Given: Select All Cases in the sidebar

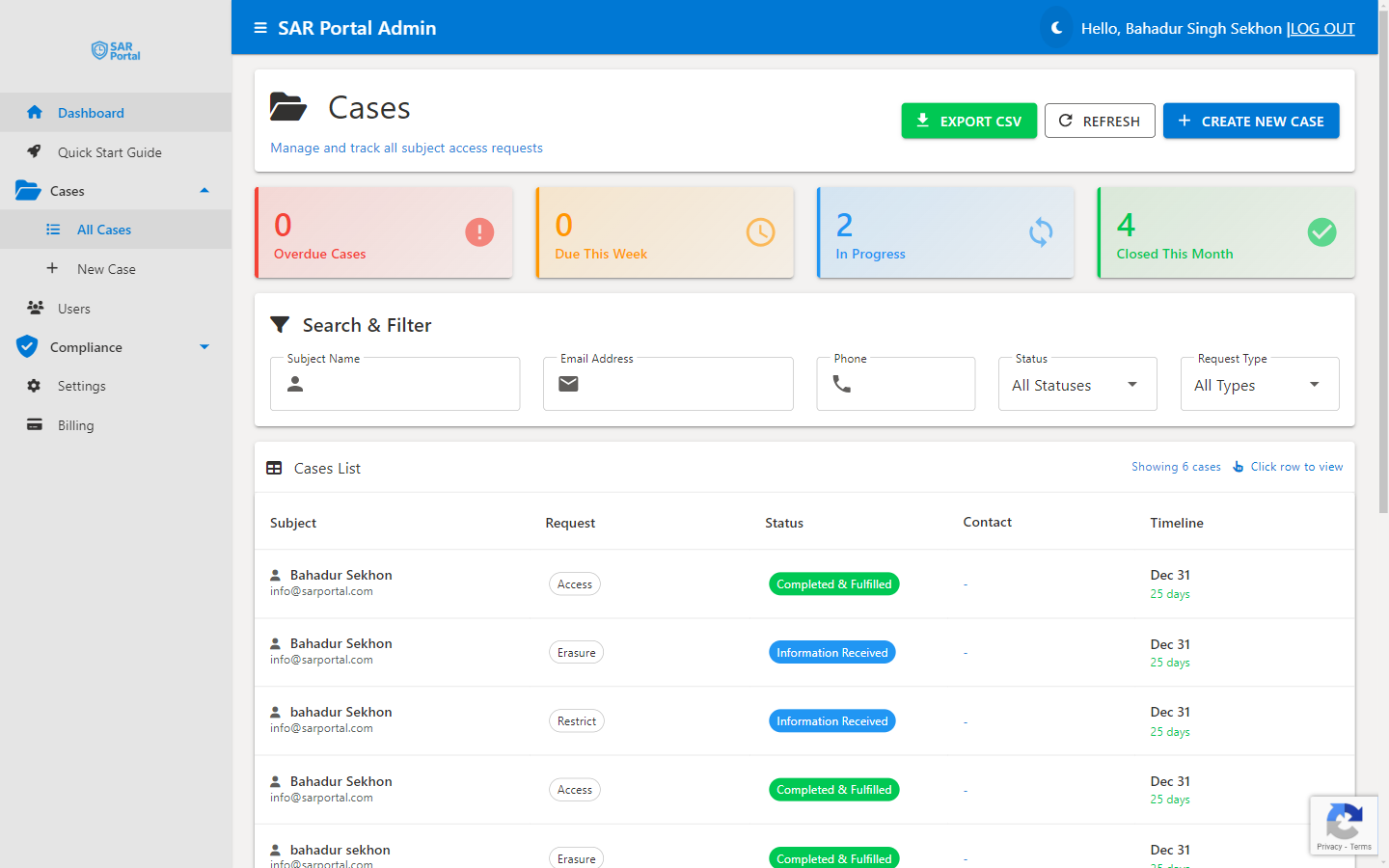Looking at the screenshot, I should pyautogui.click(x=104, y=229).
